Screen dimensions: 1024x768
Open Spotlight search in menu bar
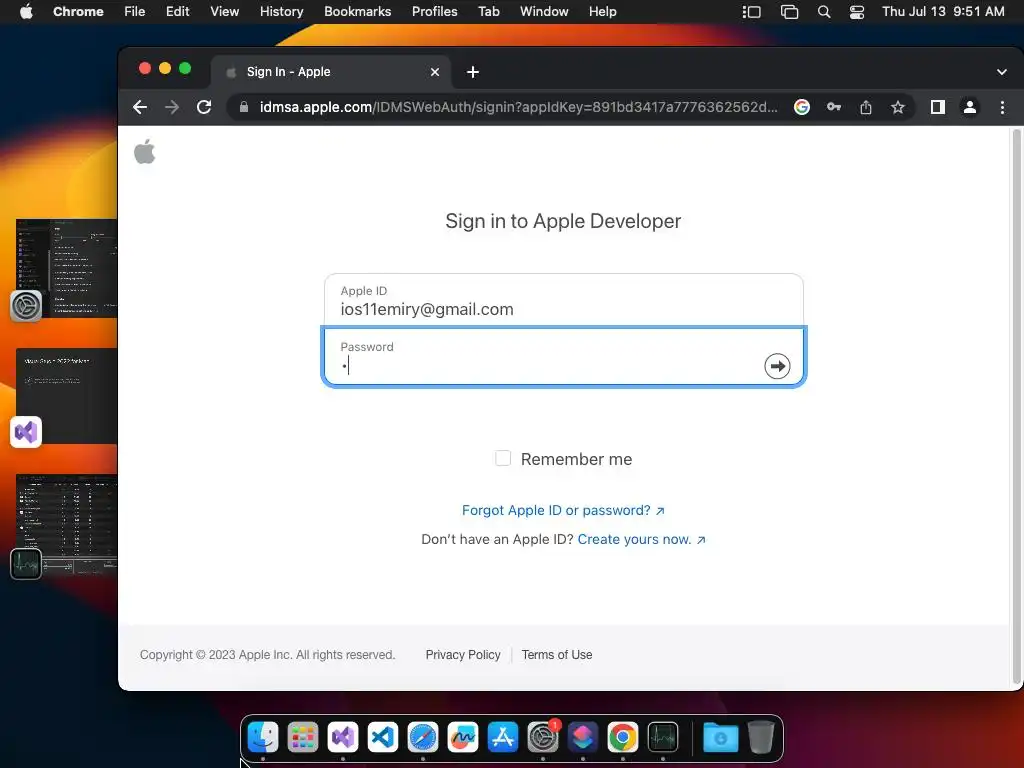(x=824, y=12)
